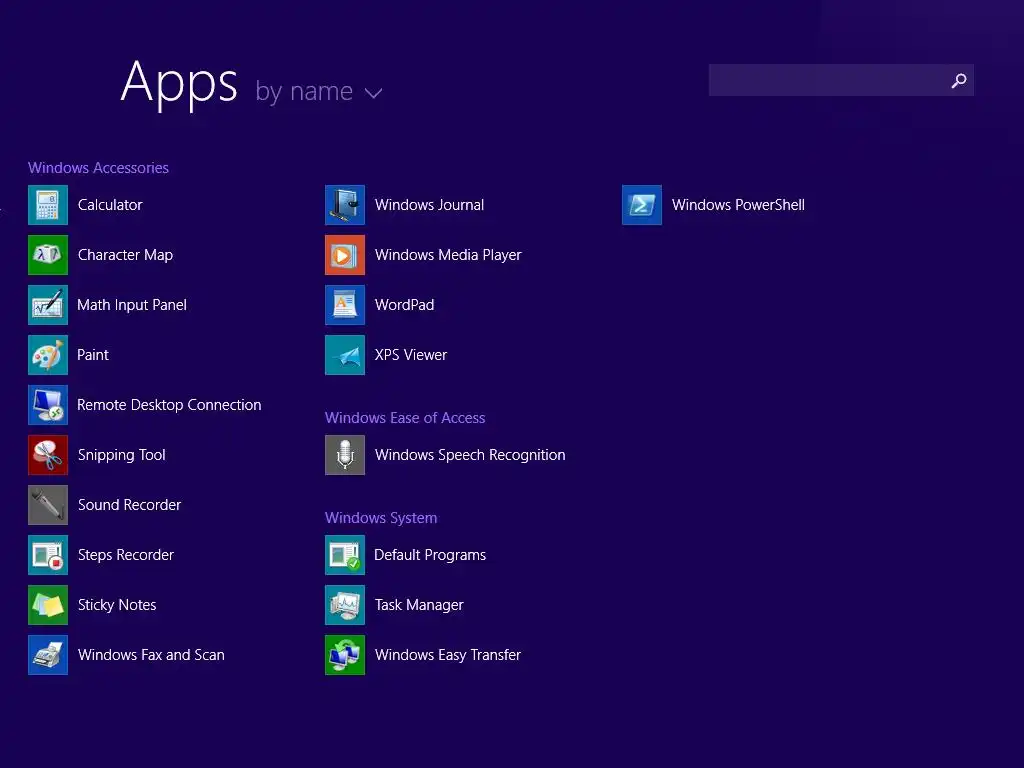Launch the Windows Fax and Scan icon
The image size is (1024, 768).
48,655
